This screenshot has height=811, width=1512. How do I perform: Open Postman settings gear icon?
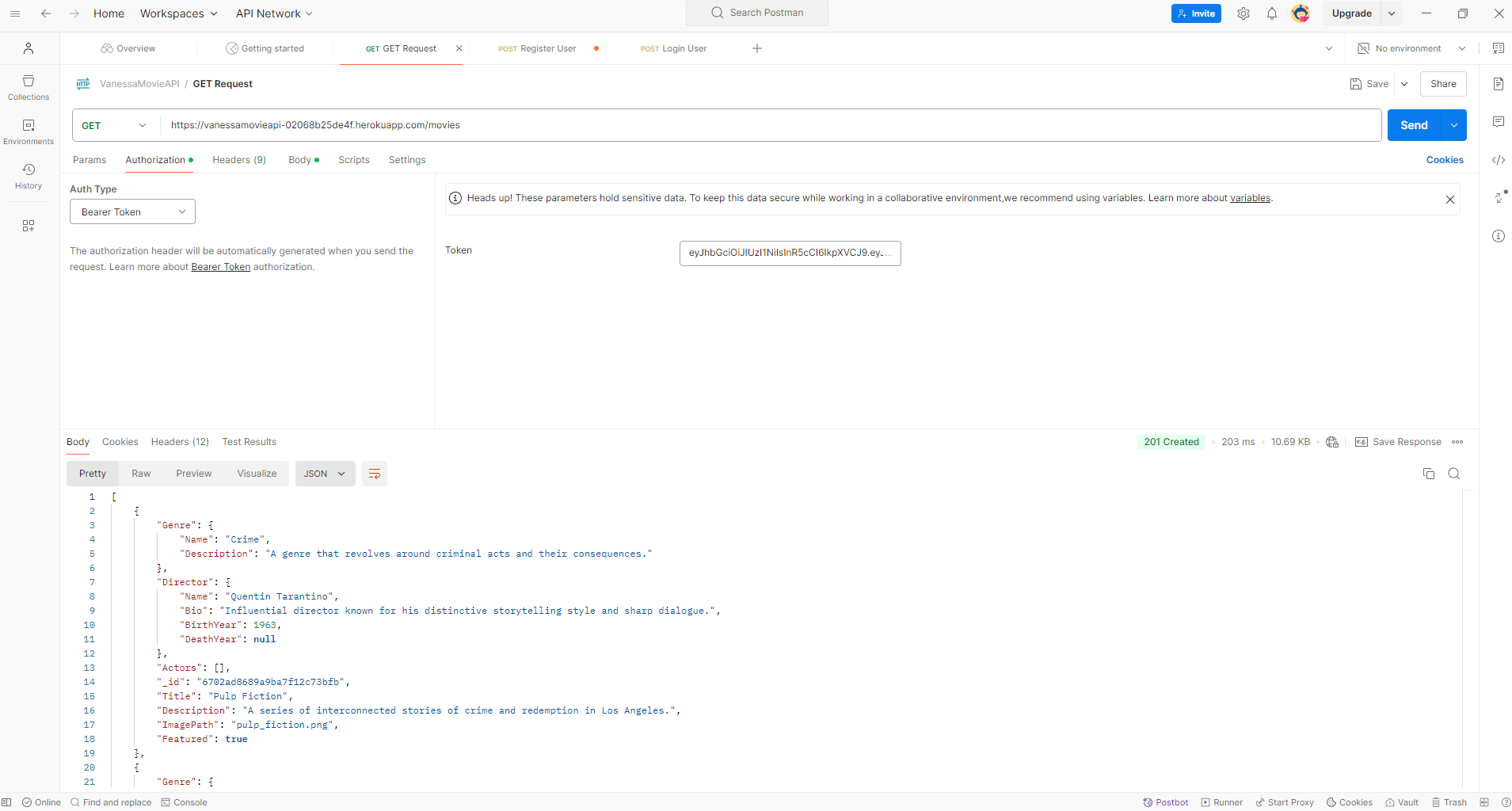(x=1243, y=13)
